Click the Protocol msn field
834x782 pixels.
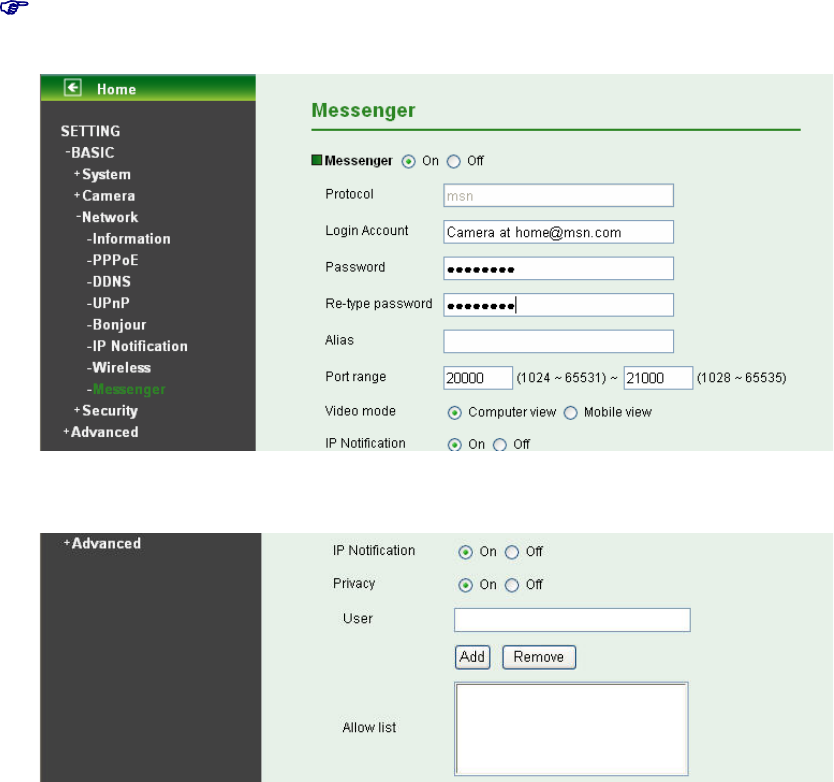558,196
